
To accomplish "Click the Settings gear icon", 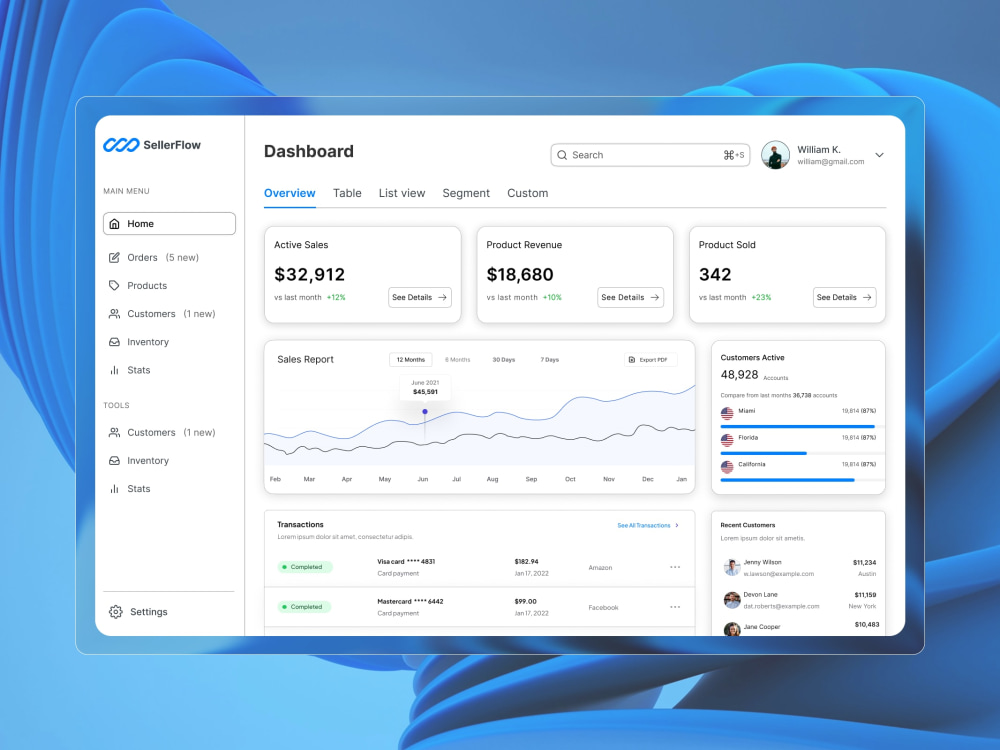I will 115,612.
